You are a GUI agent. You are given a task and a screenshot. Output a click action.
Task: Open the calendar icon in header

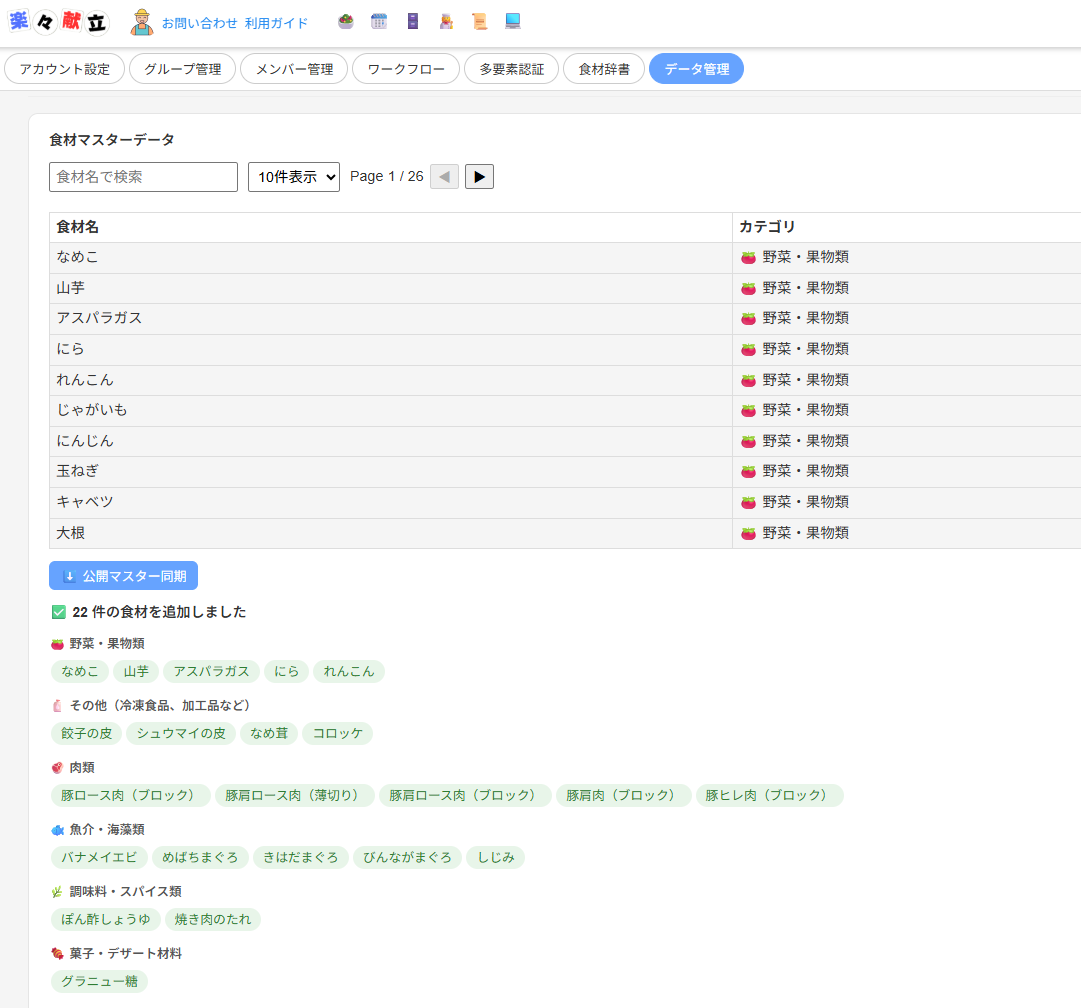[x=379, y=21]
